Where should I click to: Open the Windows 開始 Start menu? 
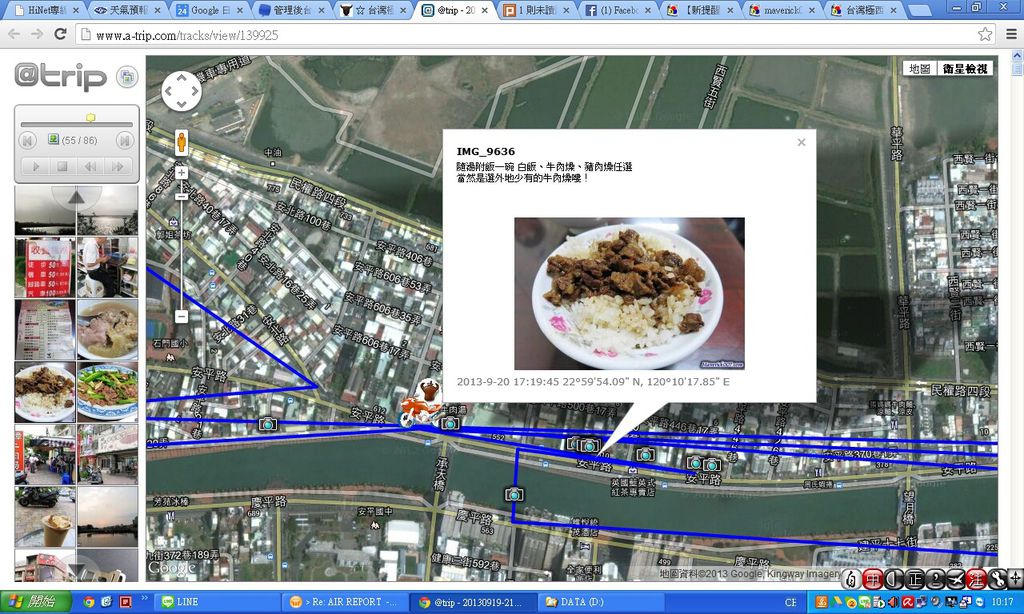pyautogui.click(x=33, y=602)
